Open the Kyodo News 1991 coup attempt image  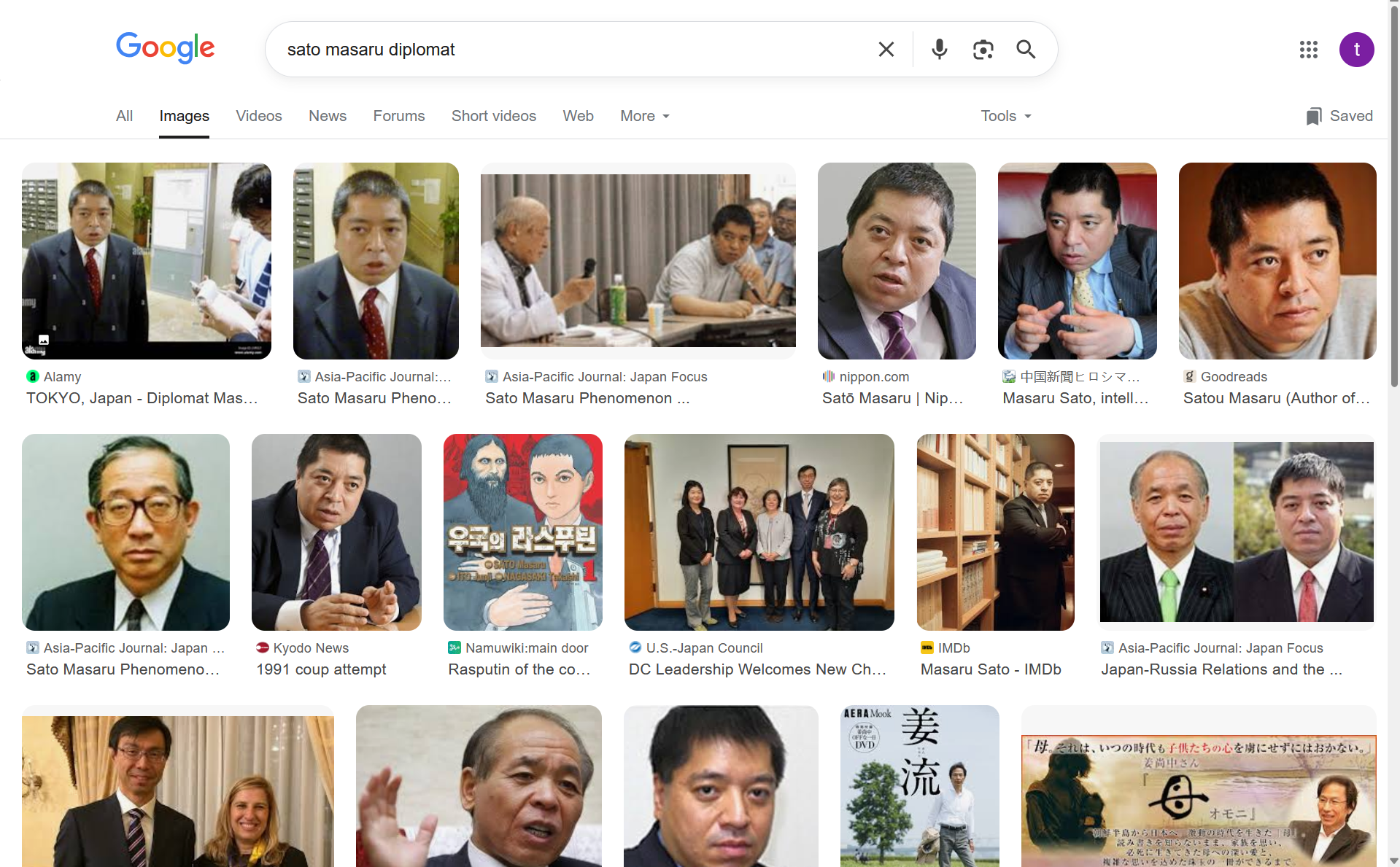click(336, 532)
